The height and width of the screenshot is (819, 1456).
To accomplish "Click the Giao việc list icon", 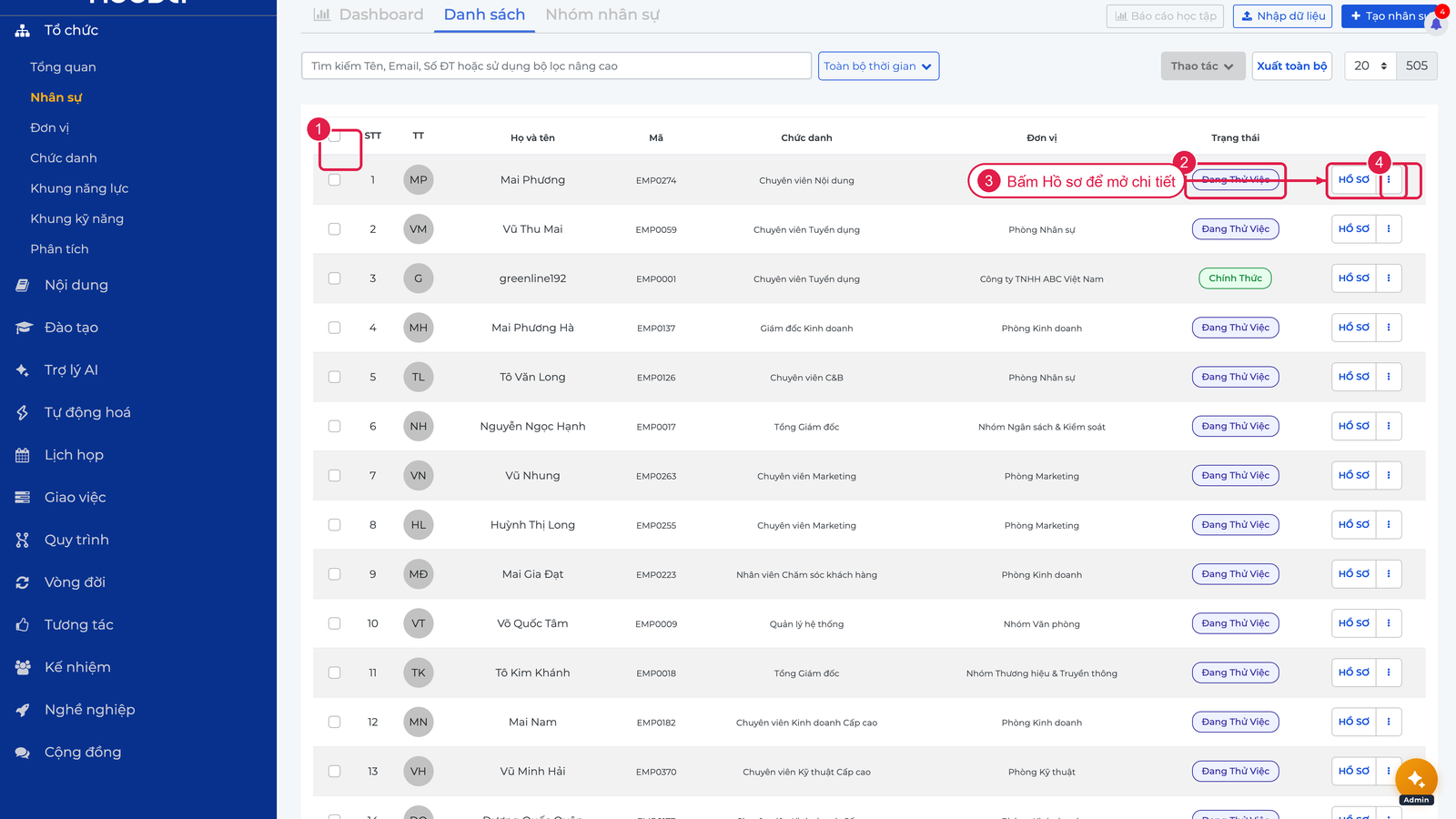I will tap(23, 498).
